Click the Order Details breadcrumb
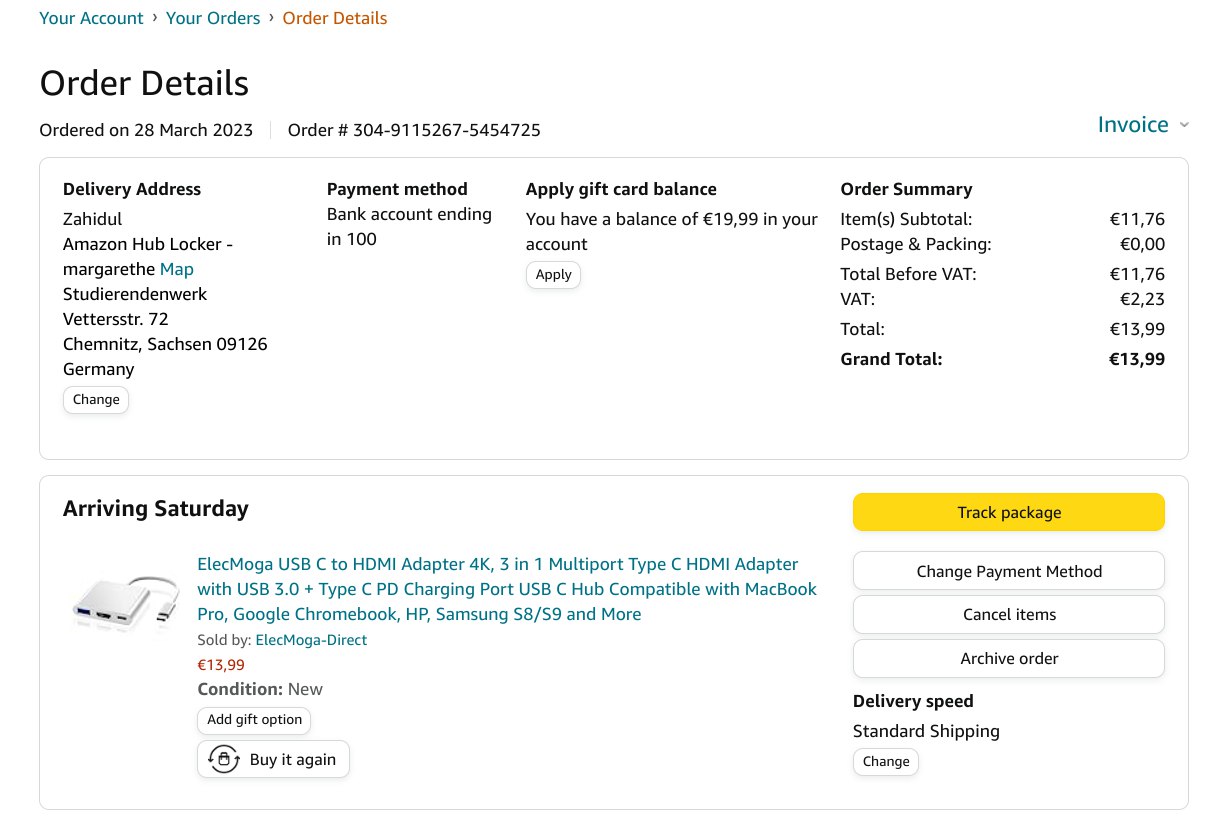This screenshot has height=830, width=1223. pos(334,18)
